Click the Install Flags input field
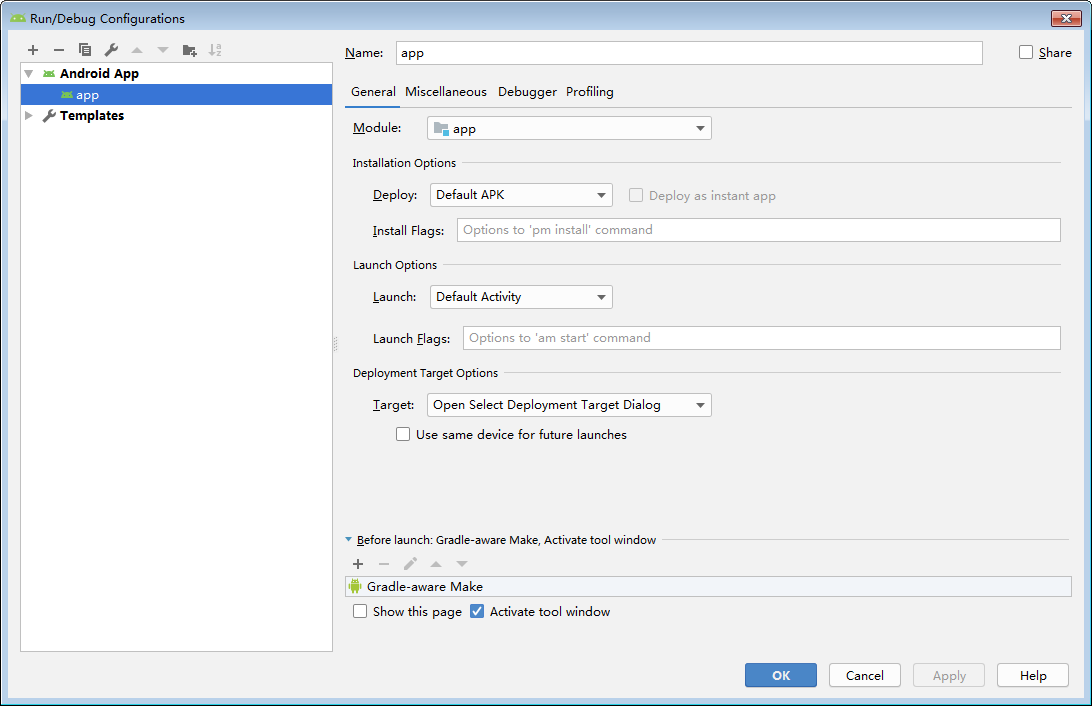This screenshot has width=1092, height=706. point(758,230)
